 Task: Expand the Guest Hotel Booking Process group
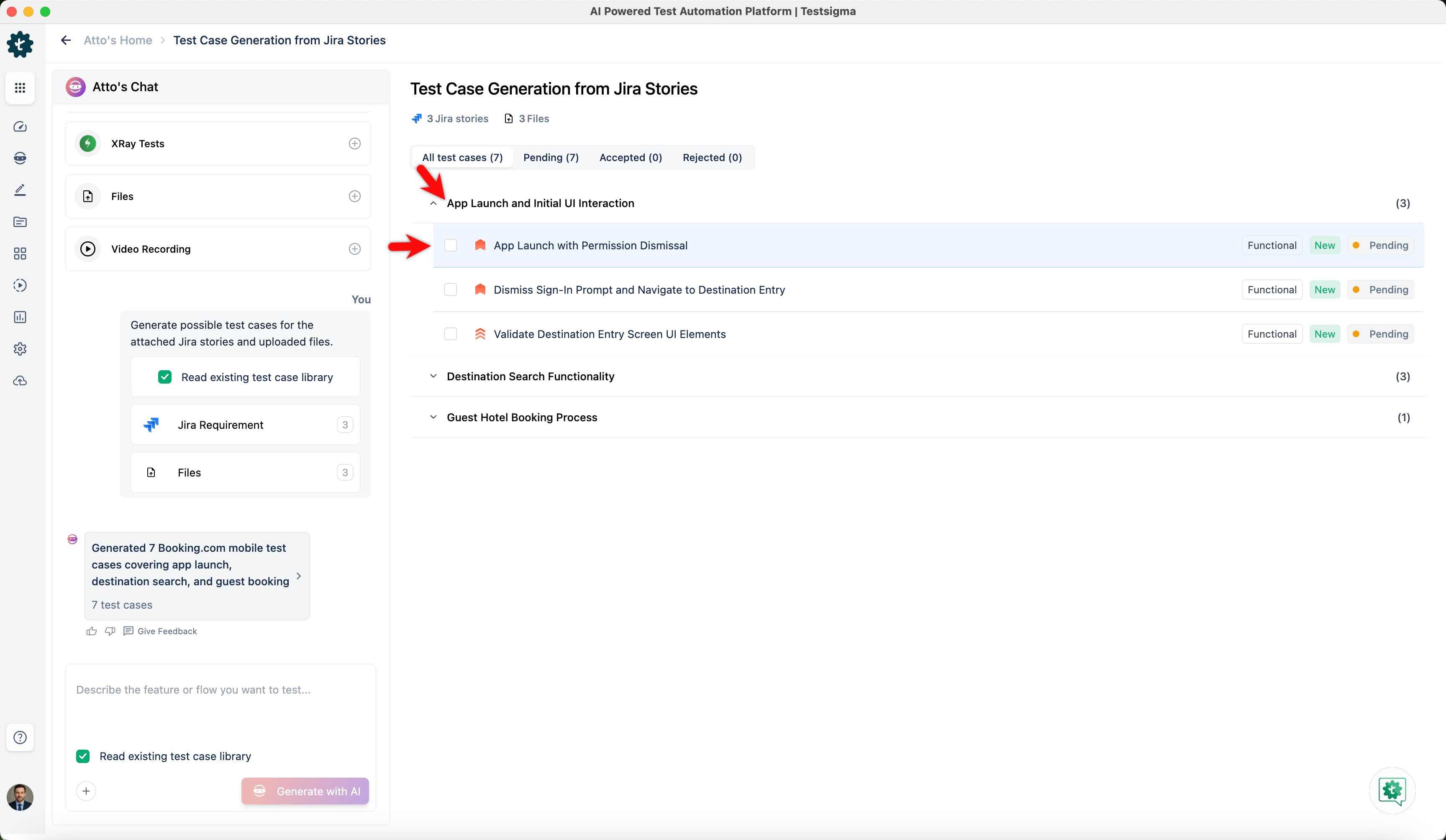tap(433, 417)
